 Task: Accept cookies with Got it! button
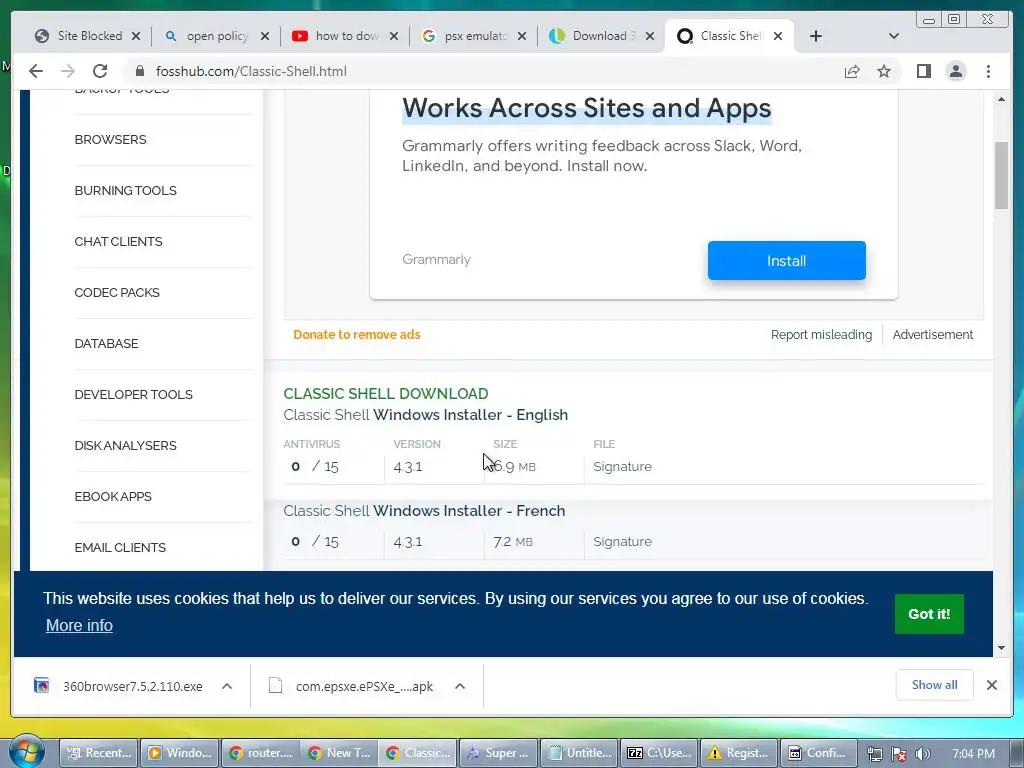point(929,614)
